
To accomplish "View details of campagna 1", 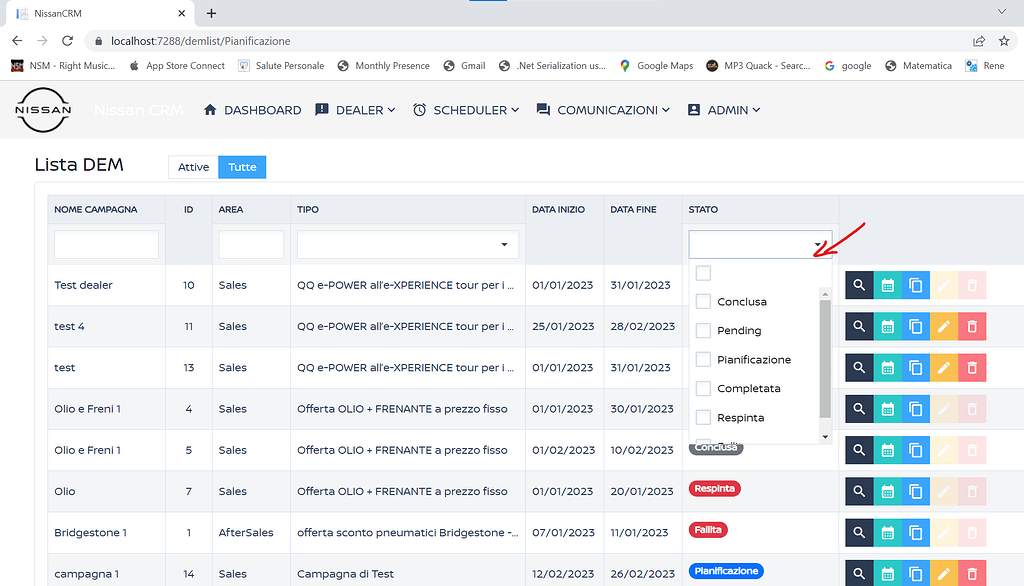I will point(859,574).
